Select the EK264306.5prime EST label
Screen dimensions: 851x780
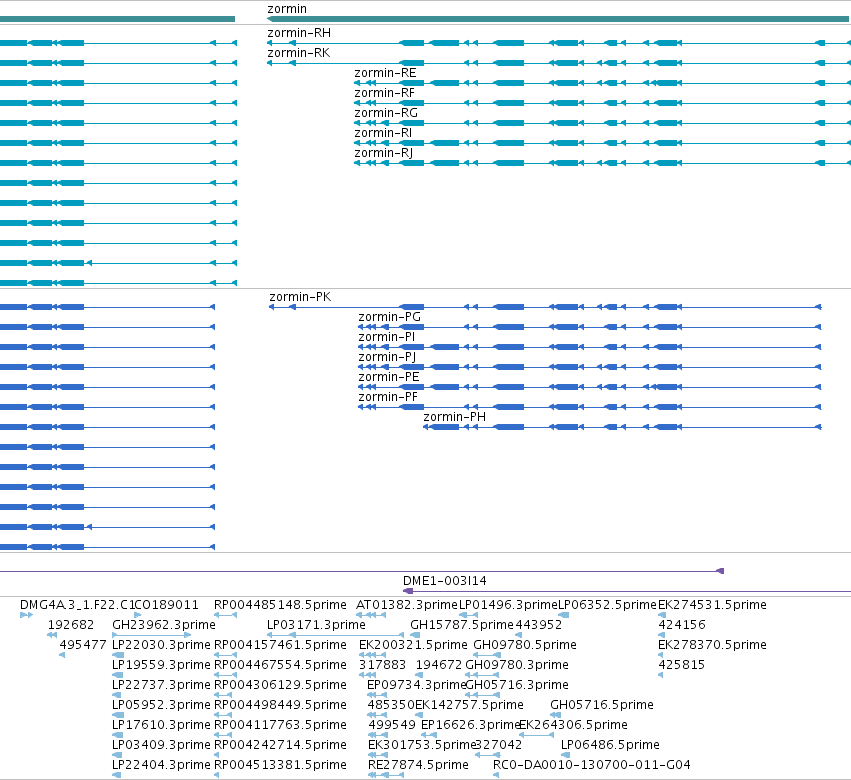[574, 726]
